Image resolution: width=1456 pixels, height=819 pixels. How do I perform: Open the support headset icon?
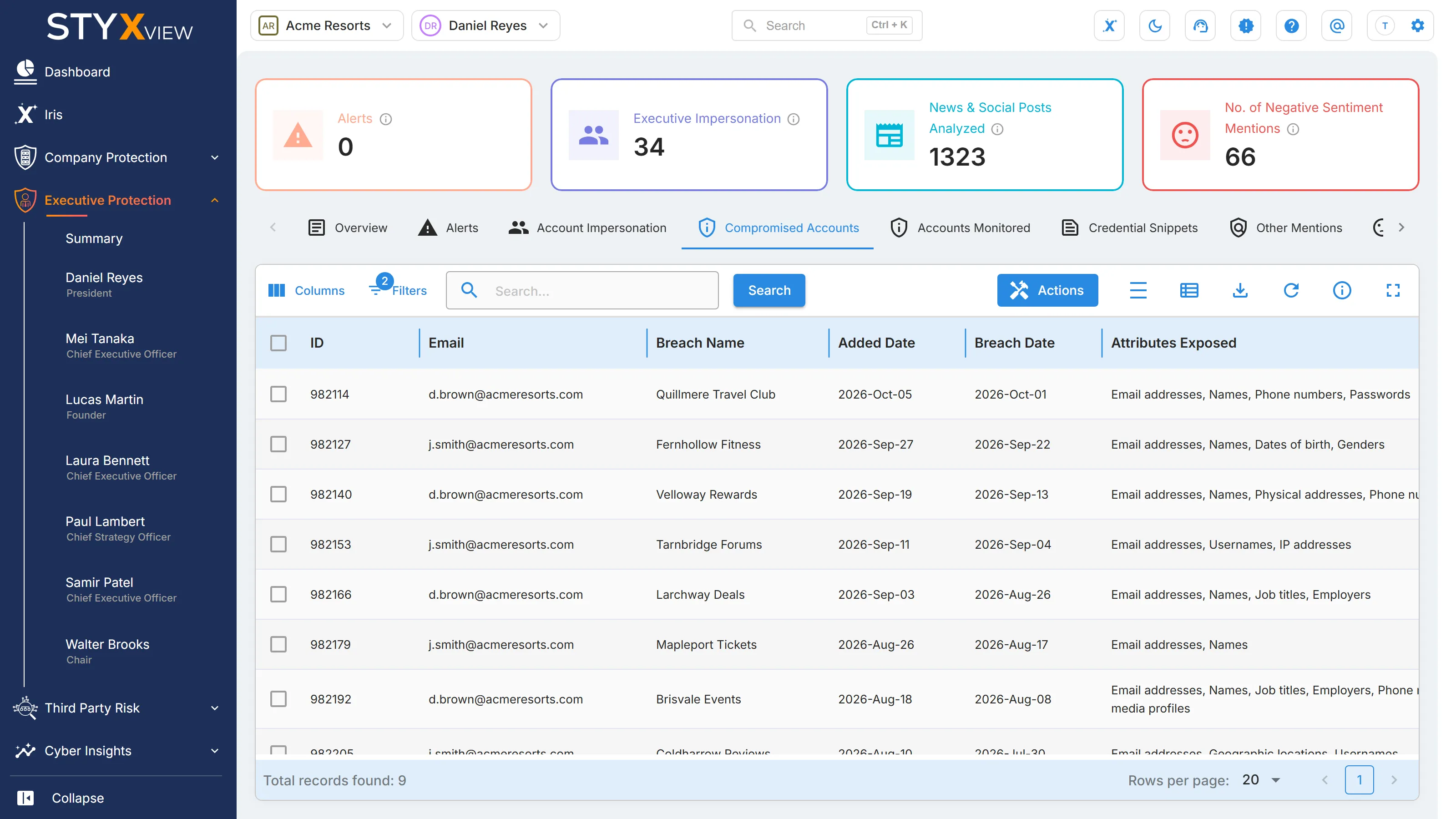(1200, 25)
